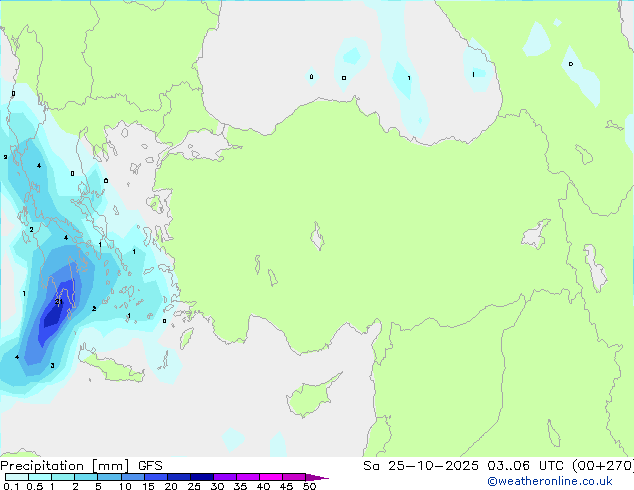Viewport: 634px width, 490px height.
Task: Click the 'Precipitation [mm] GFS' title text
Action: (81, 466)
